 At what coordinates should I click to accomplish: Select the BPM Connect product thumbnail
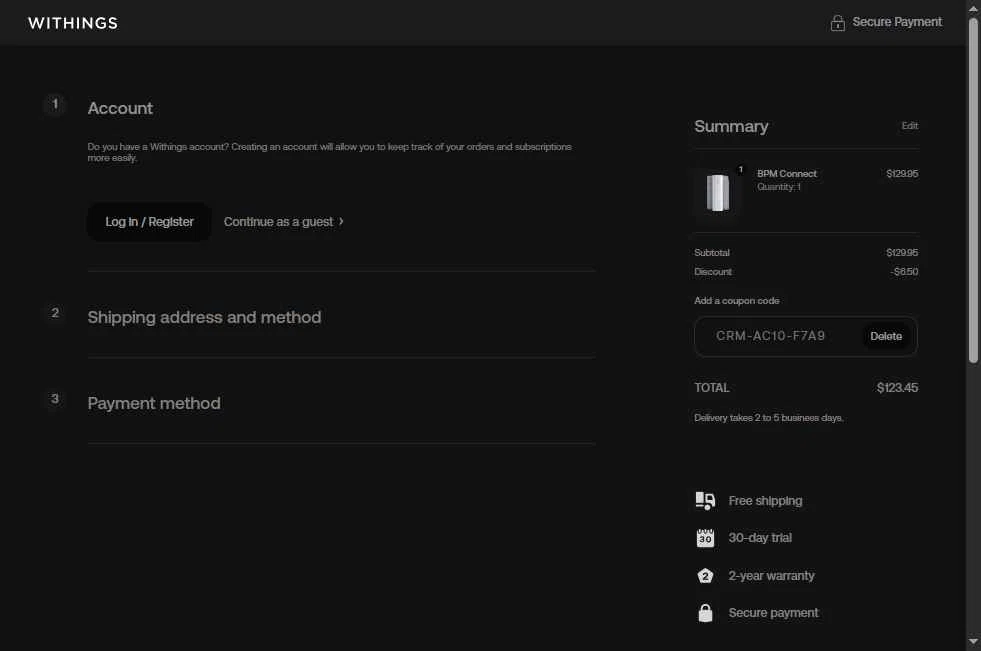click(x=718, y=193)
